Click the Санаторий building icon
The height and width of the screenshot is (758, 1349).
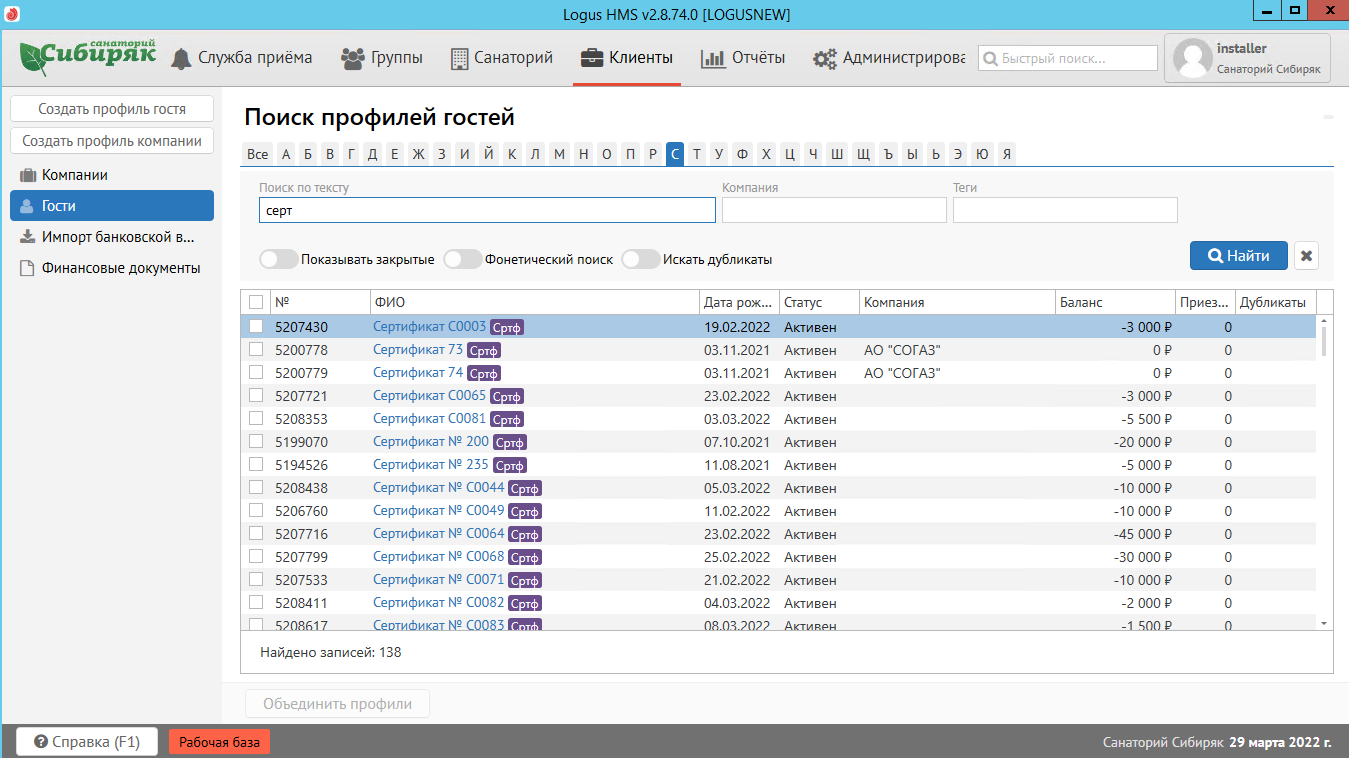(x=459, y=58)
